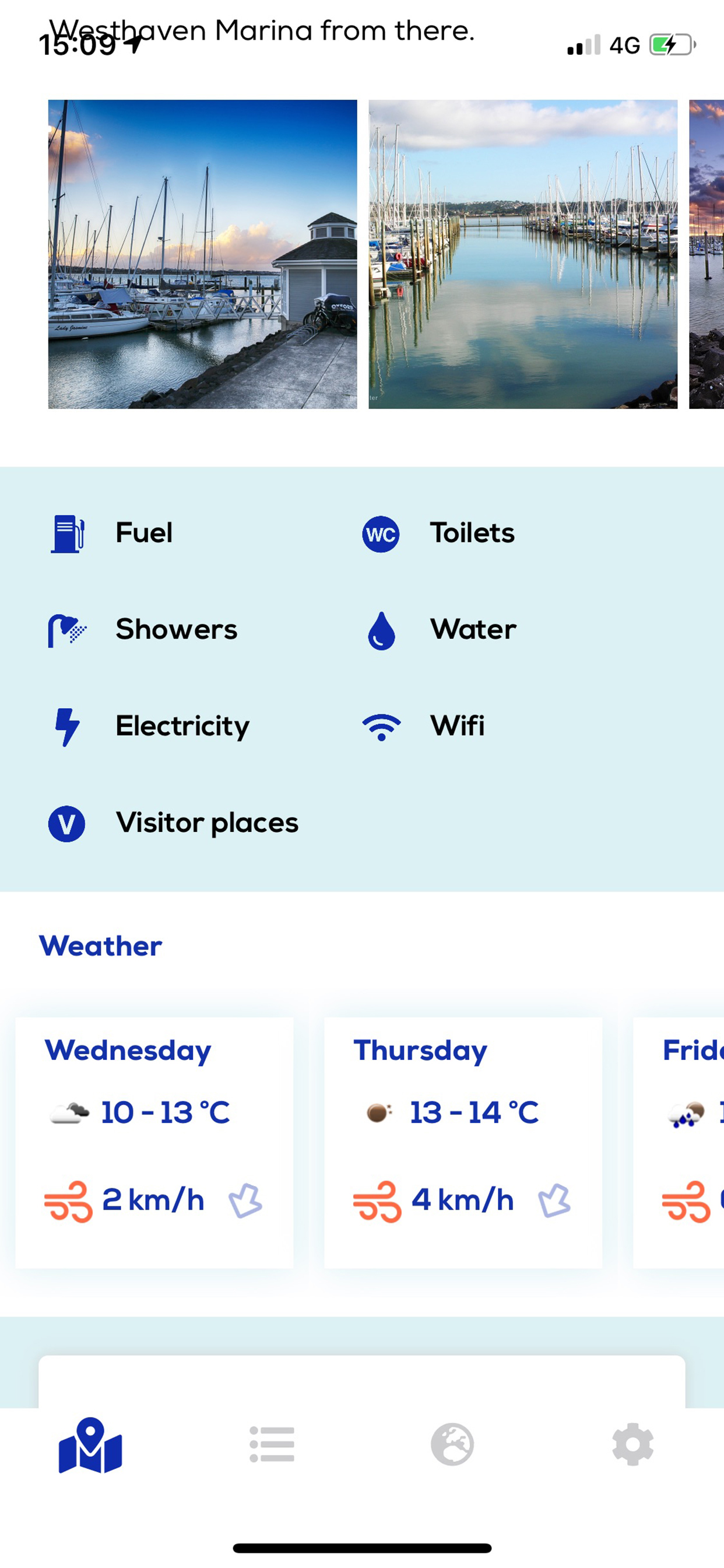Tap Thursday's wind direction arrow

(x=554, y=1200)
